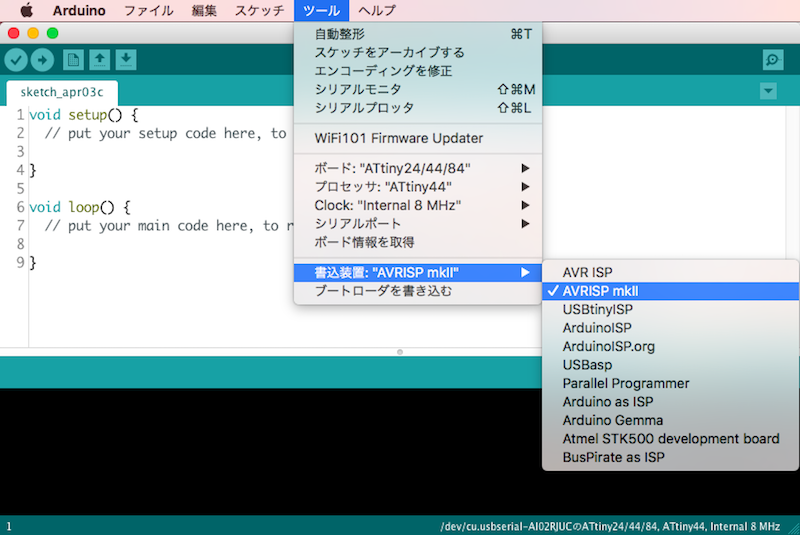Image resolution: width=800 pixels, height=535 pixels.
Task: Click the Verify checkmark toolbar icon
Action: (16, 60)
